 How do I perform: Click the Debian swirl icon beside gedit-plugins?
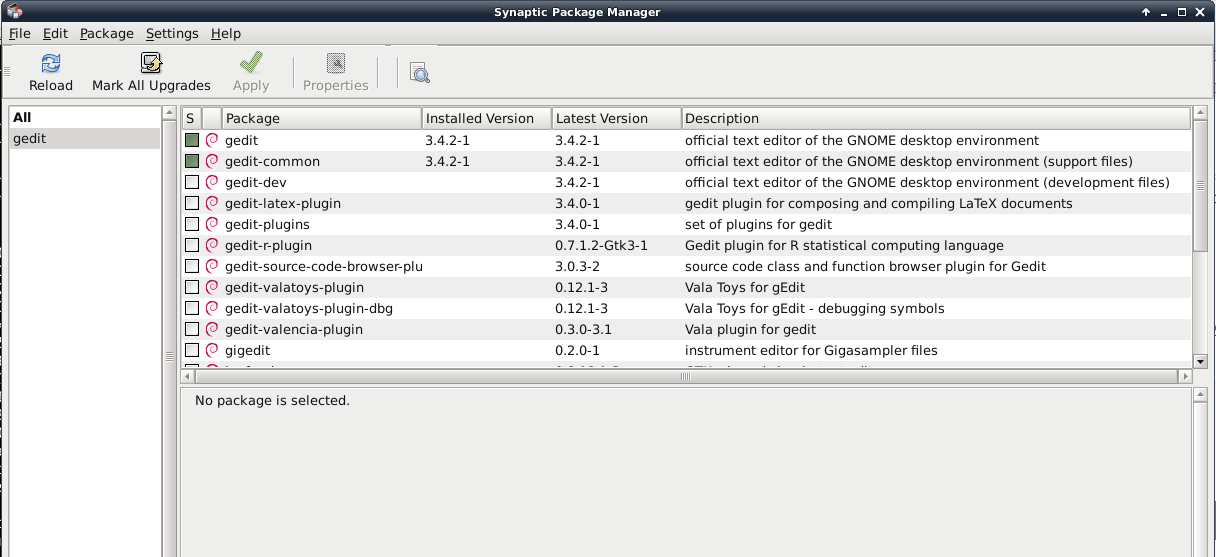(212, 224)
